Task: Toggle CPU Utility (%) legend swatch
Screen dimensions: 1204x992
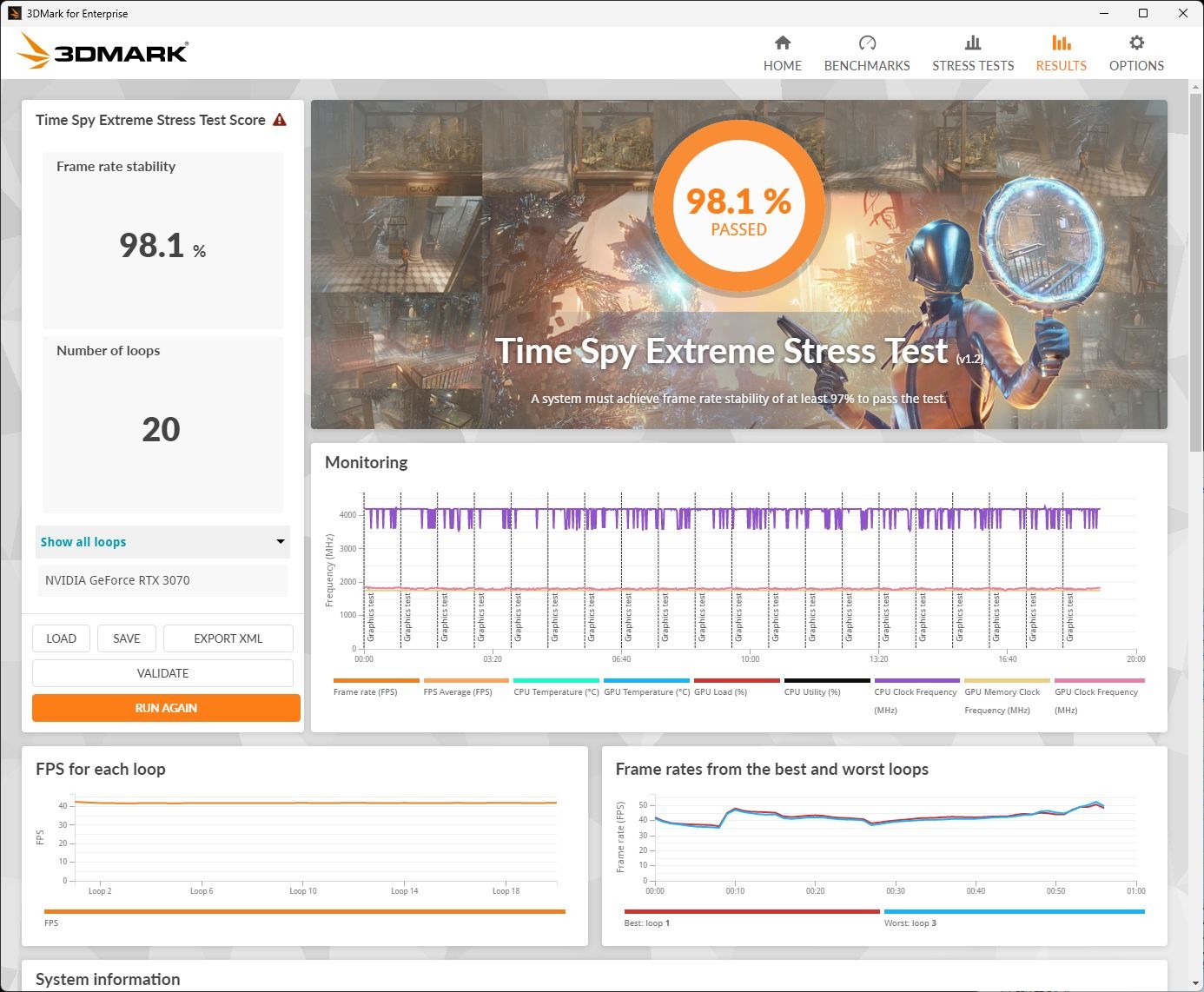Action: (x=827, y=681)
